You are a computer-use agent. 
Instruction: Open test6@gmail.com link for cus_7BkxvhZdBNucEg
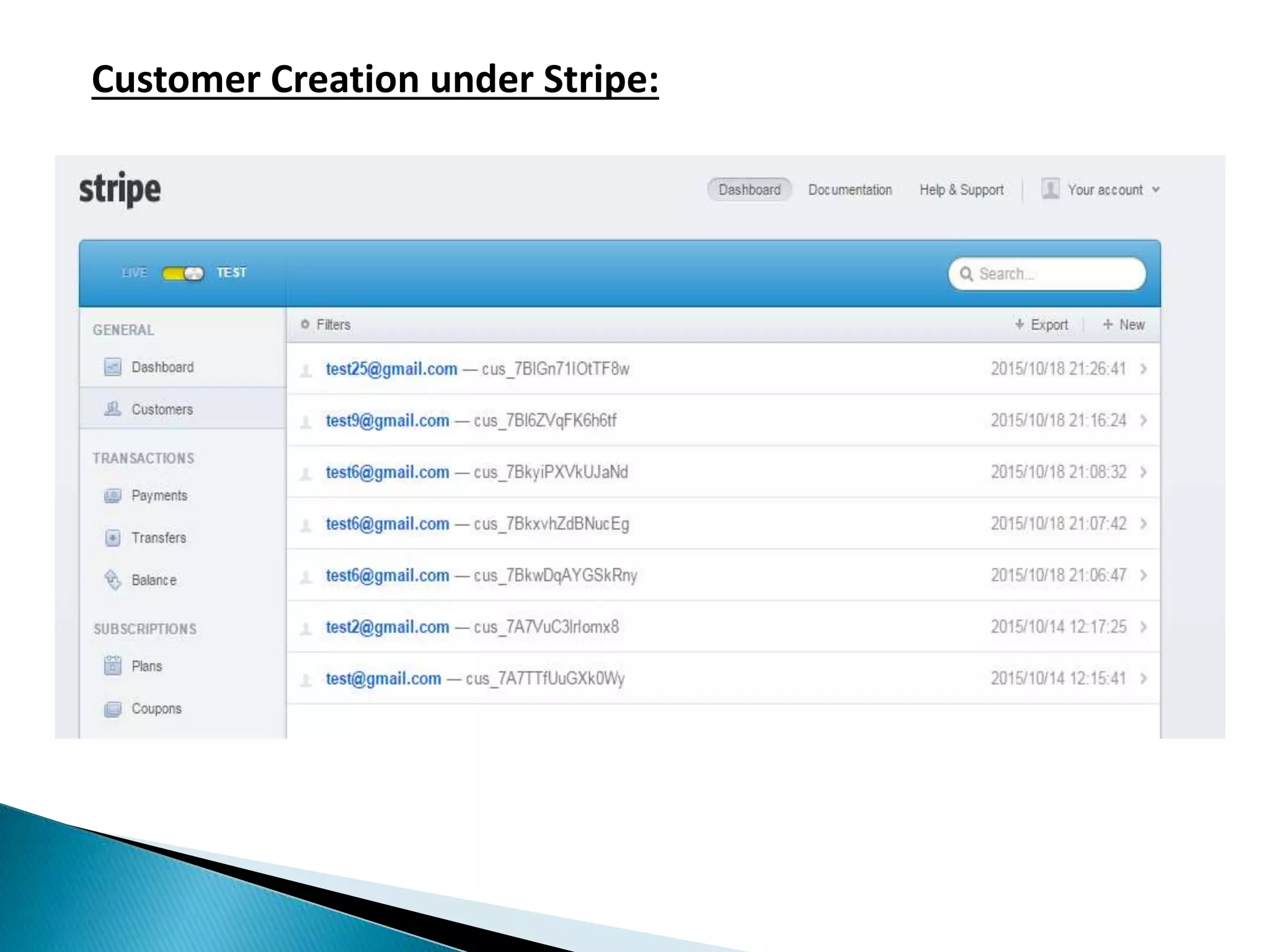point(388,524)
